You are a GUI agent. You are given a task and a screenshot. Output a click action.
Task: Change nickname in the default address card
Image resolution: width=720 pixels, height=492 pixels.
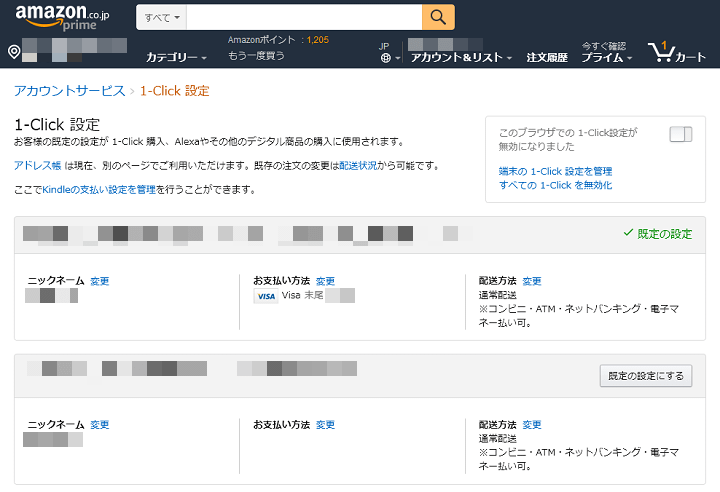pyautogui.click(x=100, y=281)
